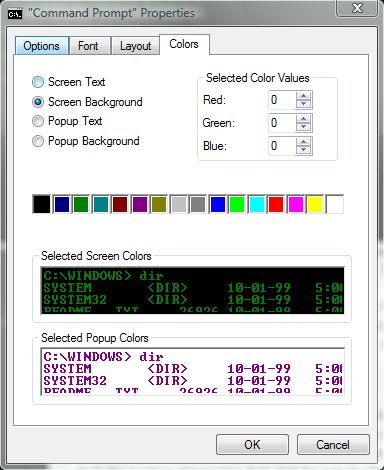Viewport: 384px width, 470px height.
Task: Click the Command Prompt title bar icon
Action: pos(15,14)
